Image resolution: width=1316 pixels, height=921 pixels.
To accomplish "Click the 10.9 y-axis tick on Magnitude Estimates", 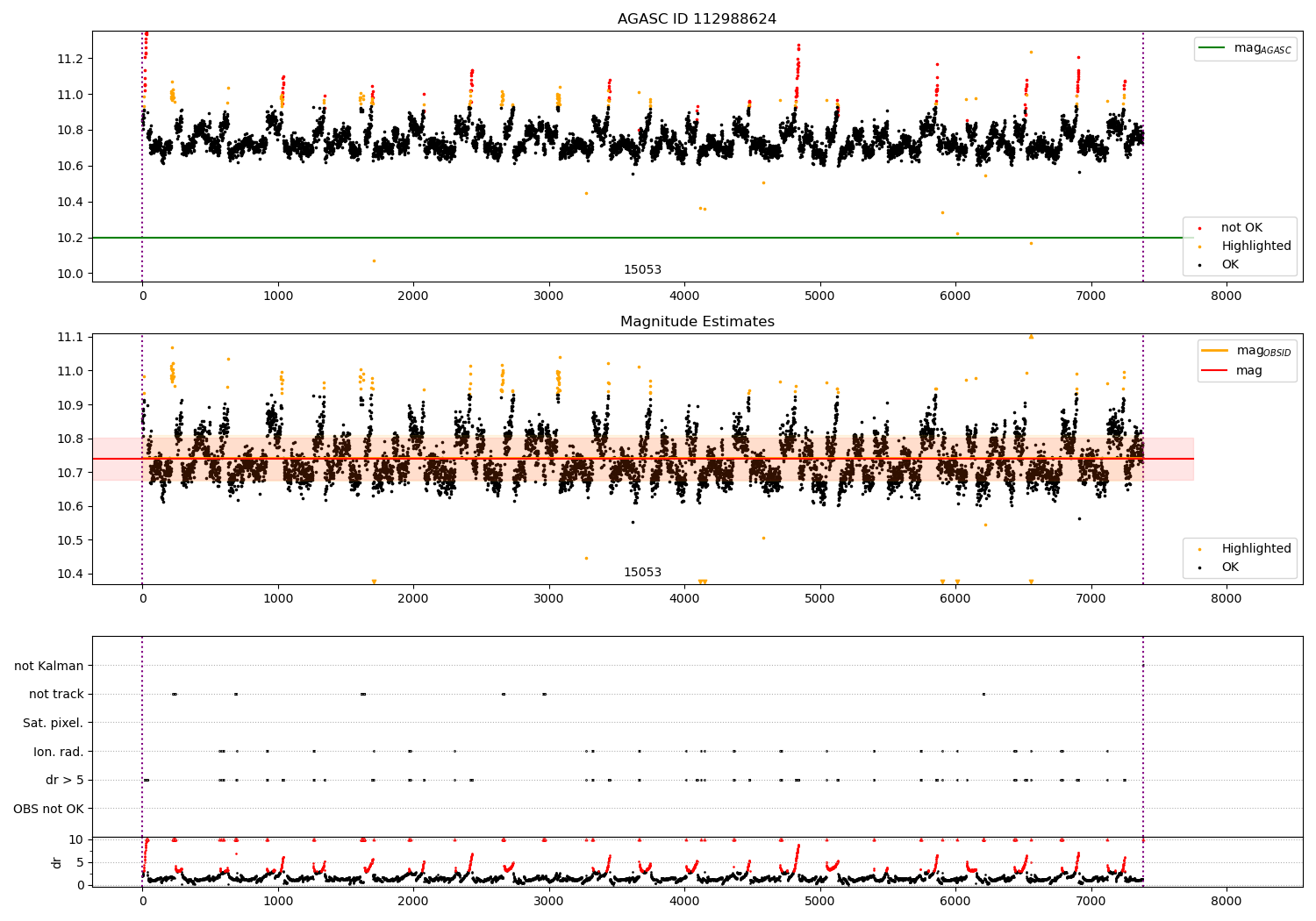I will pos(69,405).
